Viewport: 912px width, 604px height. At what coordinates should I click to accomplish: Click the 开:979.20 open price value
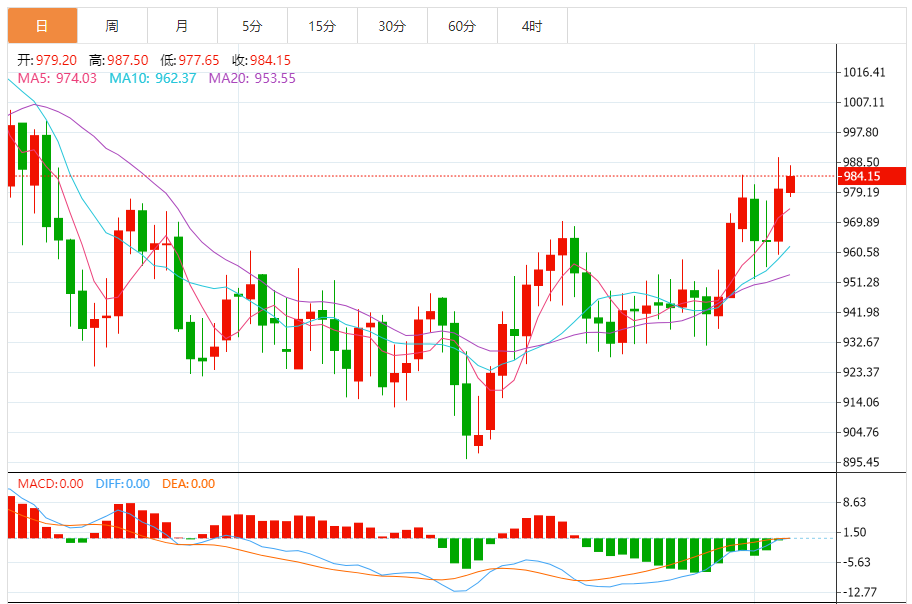tap(47, 61)
